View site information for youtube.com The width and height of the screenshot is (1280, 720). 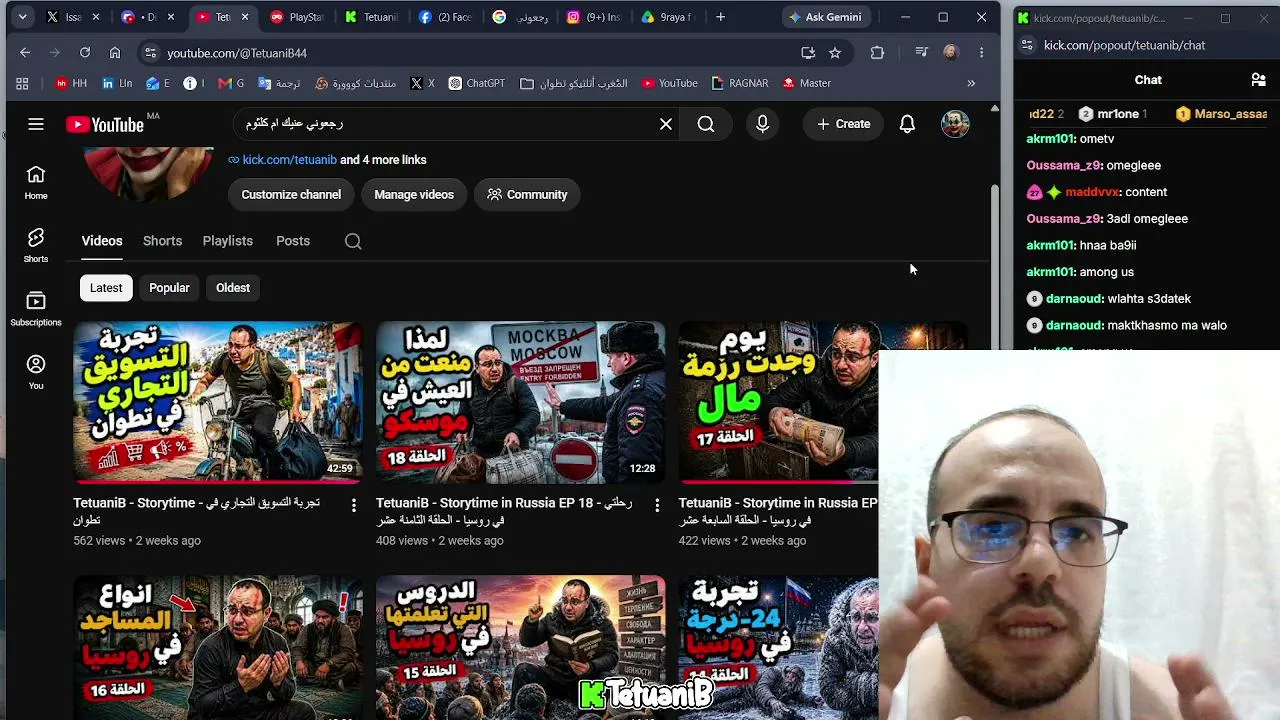[149, 53]
